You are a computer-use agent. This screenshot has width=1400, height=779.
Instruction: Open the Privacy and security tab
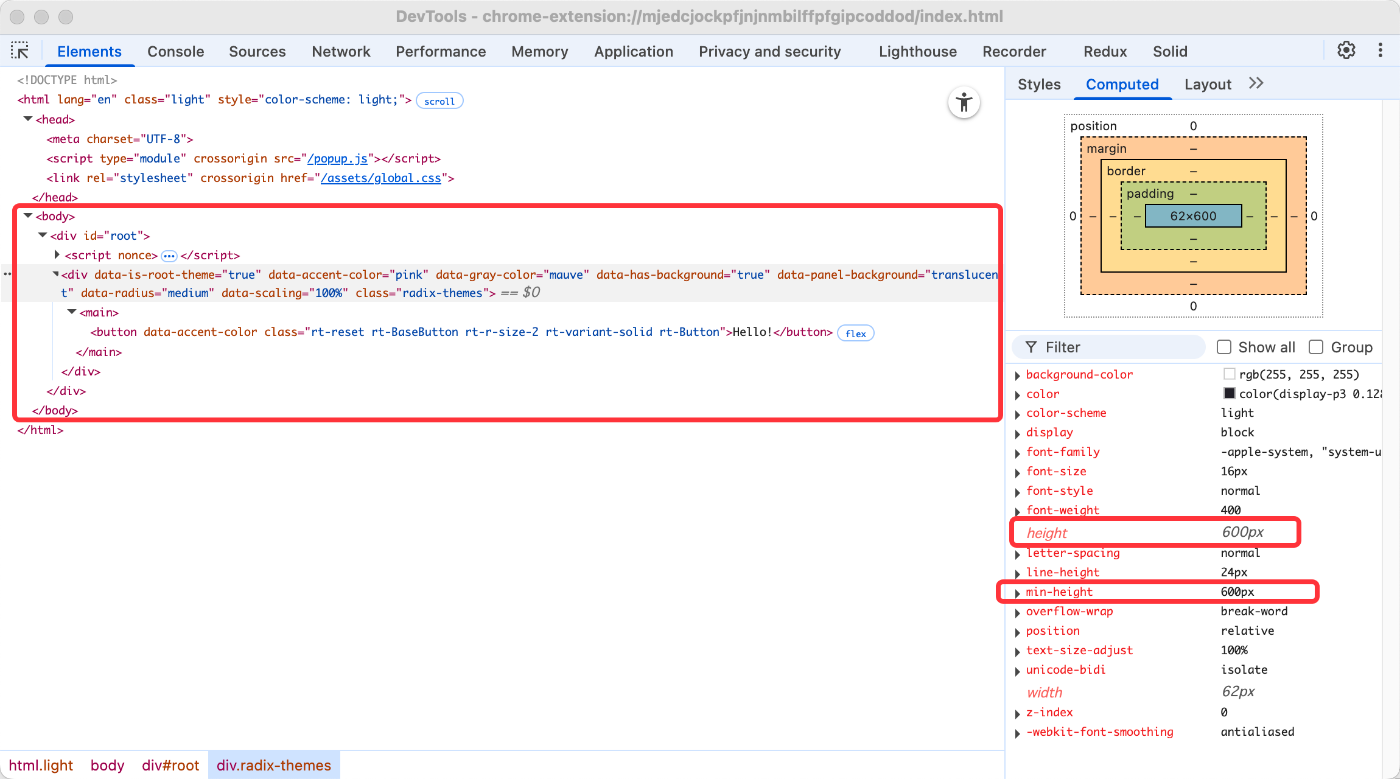click(x=770, y=51)
